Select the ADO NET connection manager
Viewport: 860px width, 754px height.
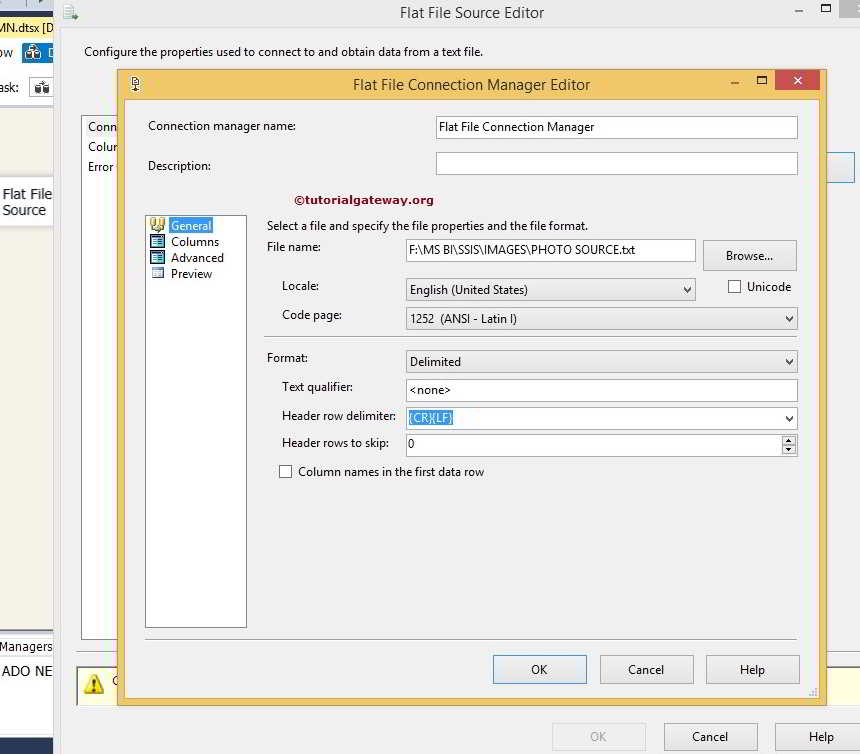[x=24, y=673]
